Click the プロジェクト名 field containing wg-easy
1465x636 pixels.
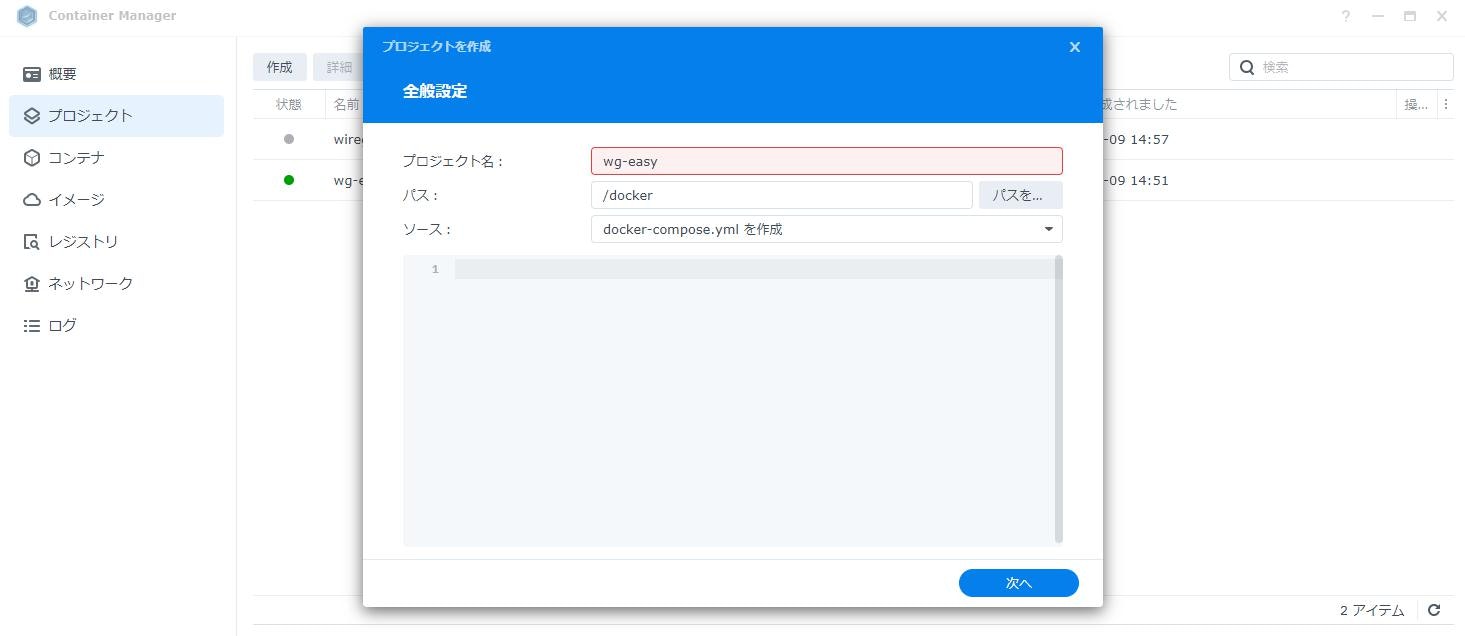coord(826,161)
